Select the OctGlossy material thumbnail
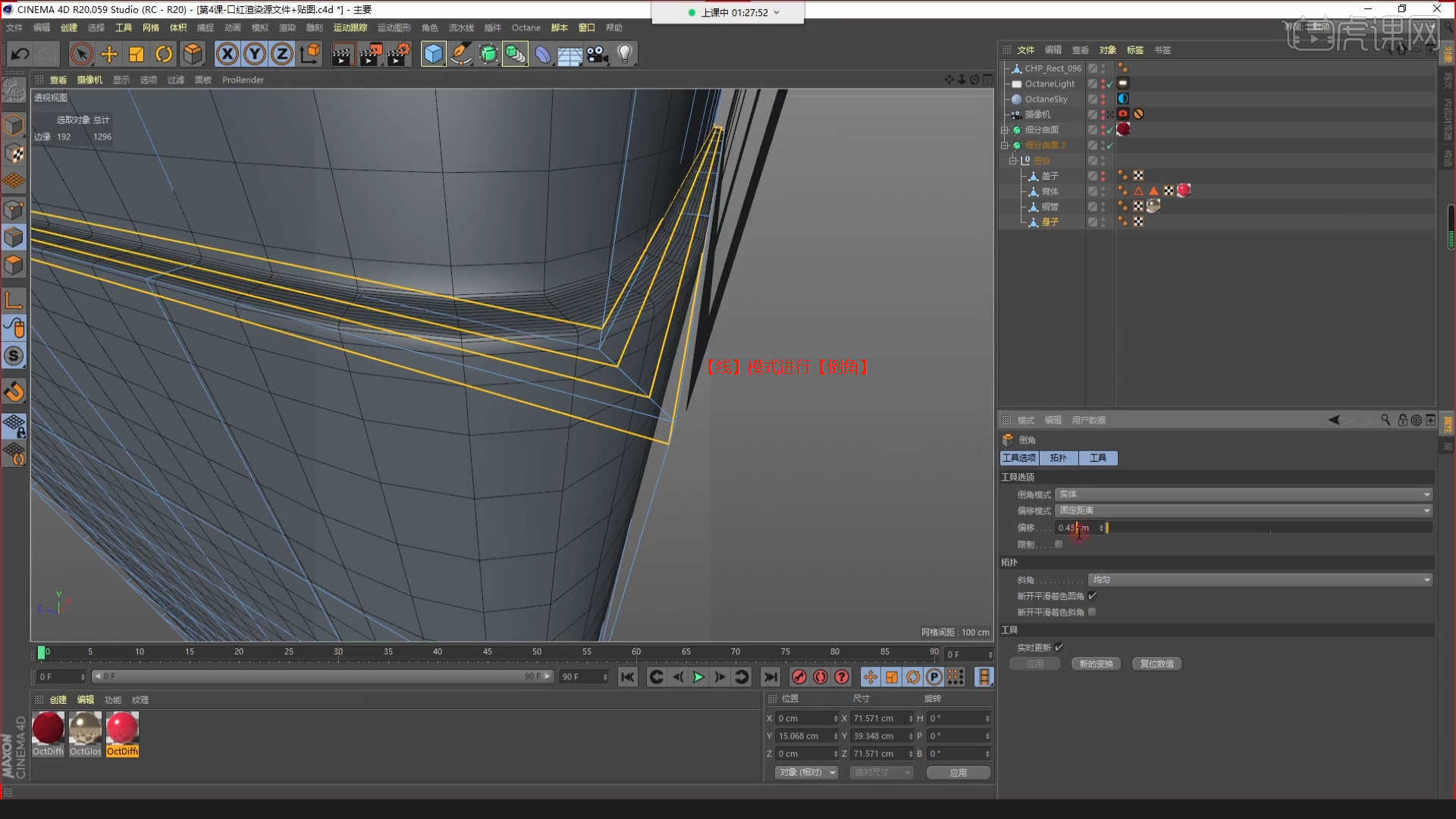 click(x=85, y=728)
